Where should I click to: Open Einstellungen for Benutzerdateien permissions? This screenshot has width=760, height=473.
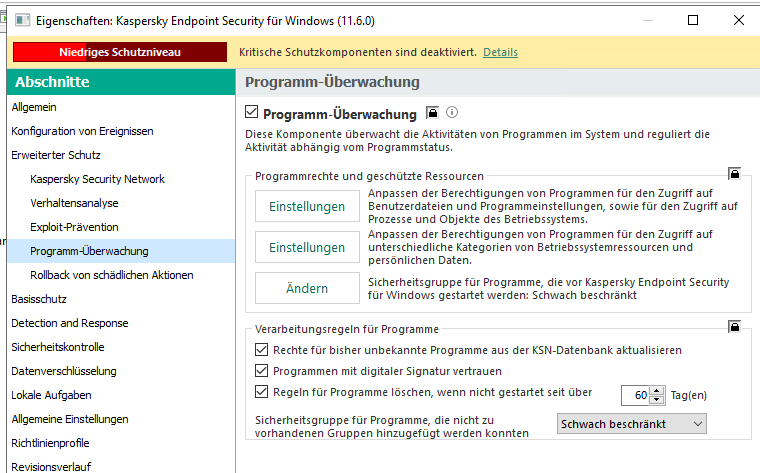click(307, 206)
